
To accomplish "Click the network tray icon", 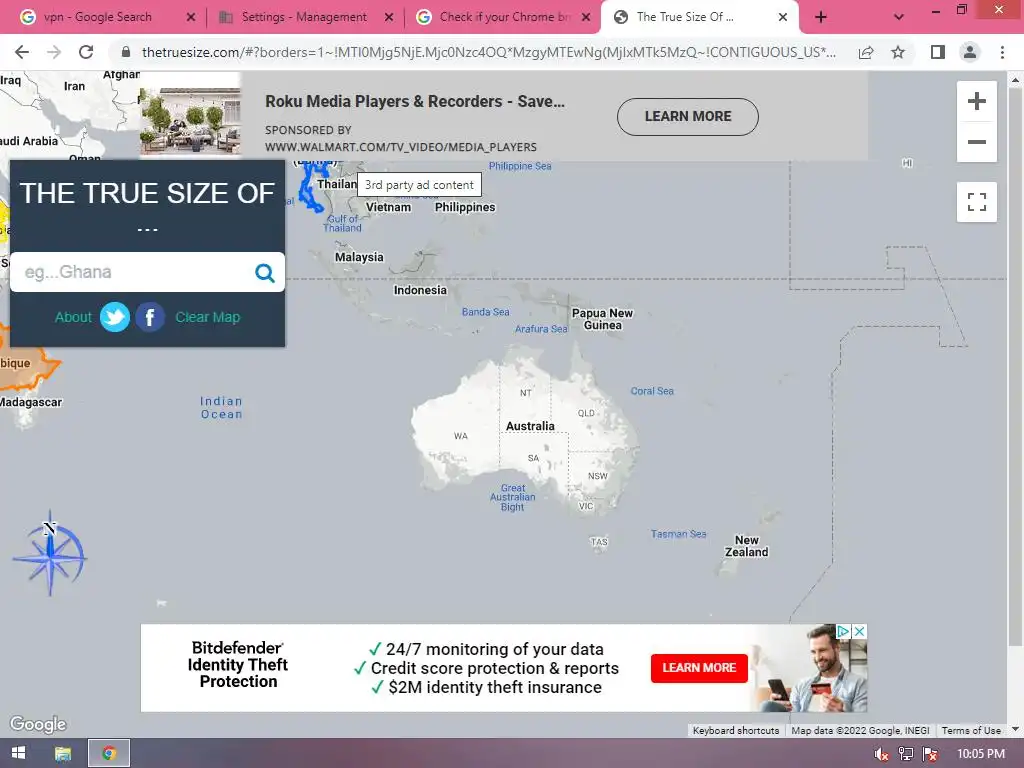I will (x=906, y=754).
